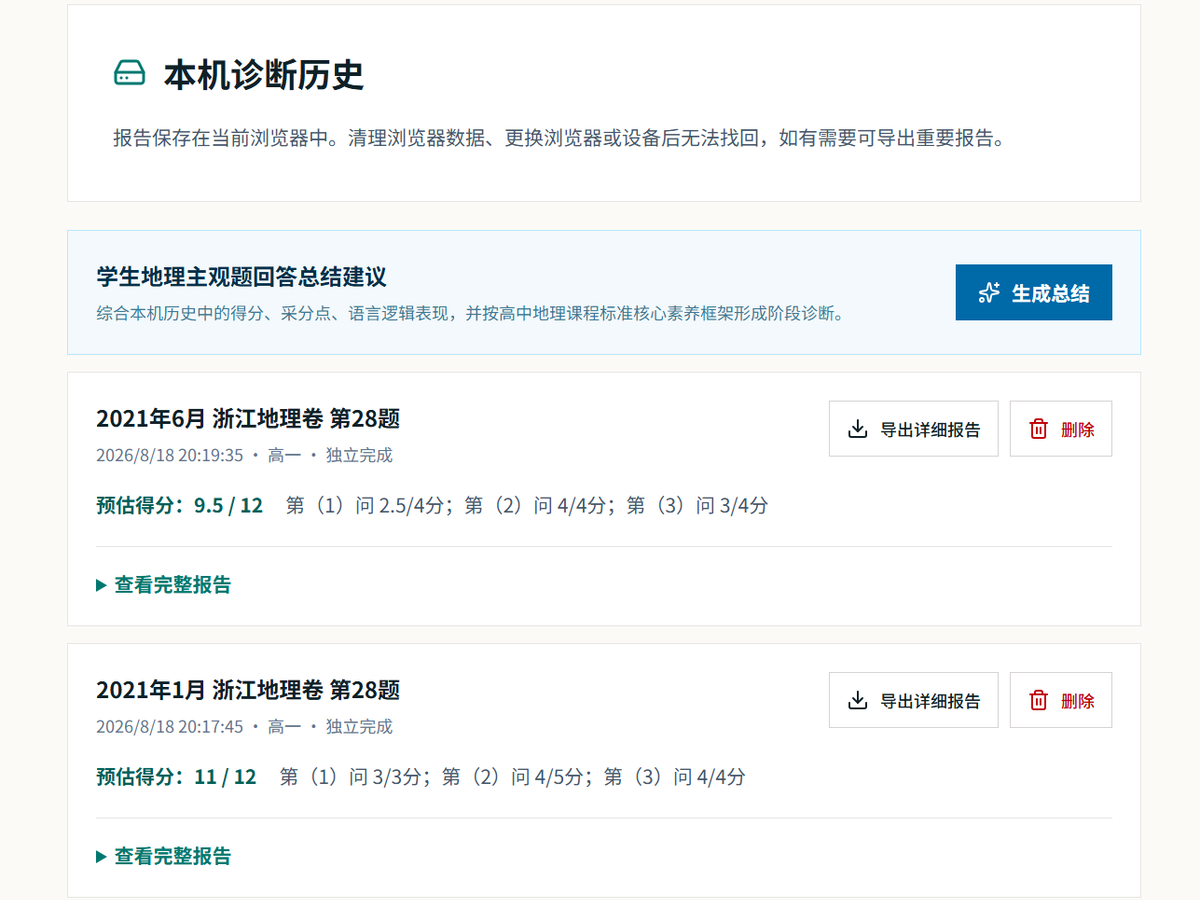Click breakdown text 第（1）问 3/3分
The width and height of the screenshot is (1200, 900).
click(x=350, y=776)
